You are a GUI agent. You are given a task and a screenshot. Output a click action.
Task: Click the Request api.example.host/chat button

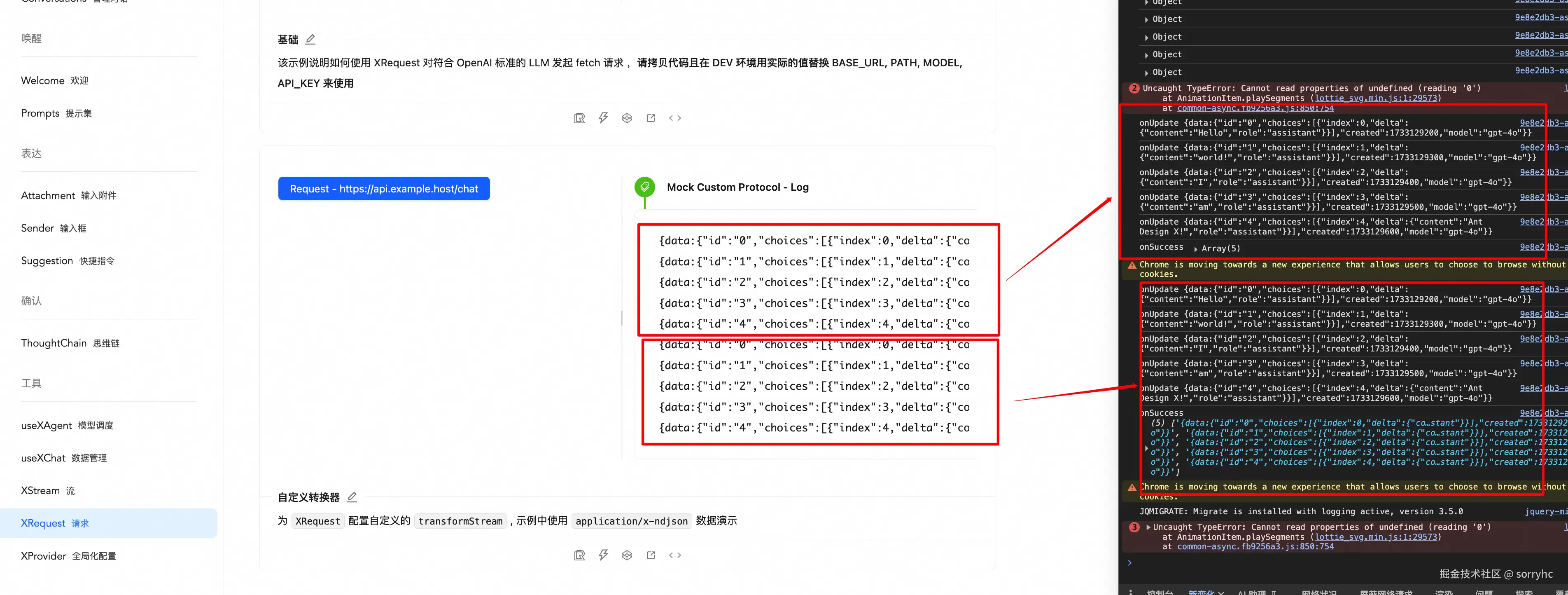point(383,189)
